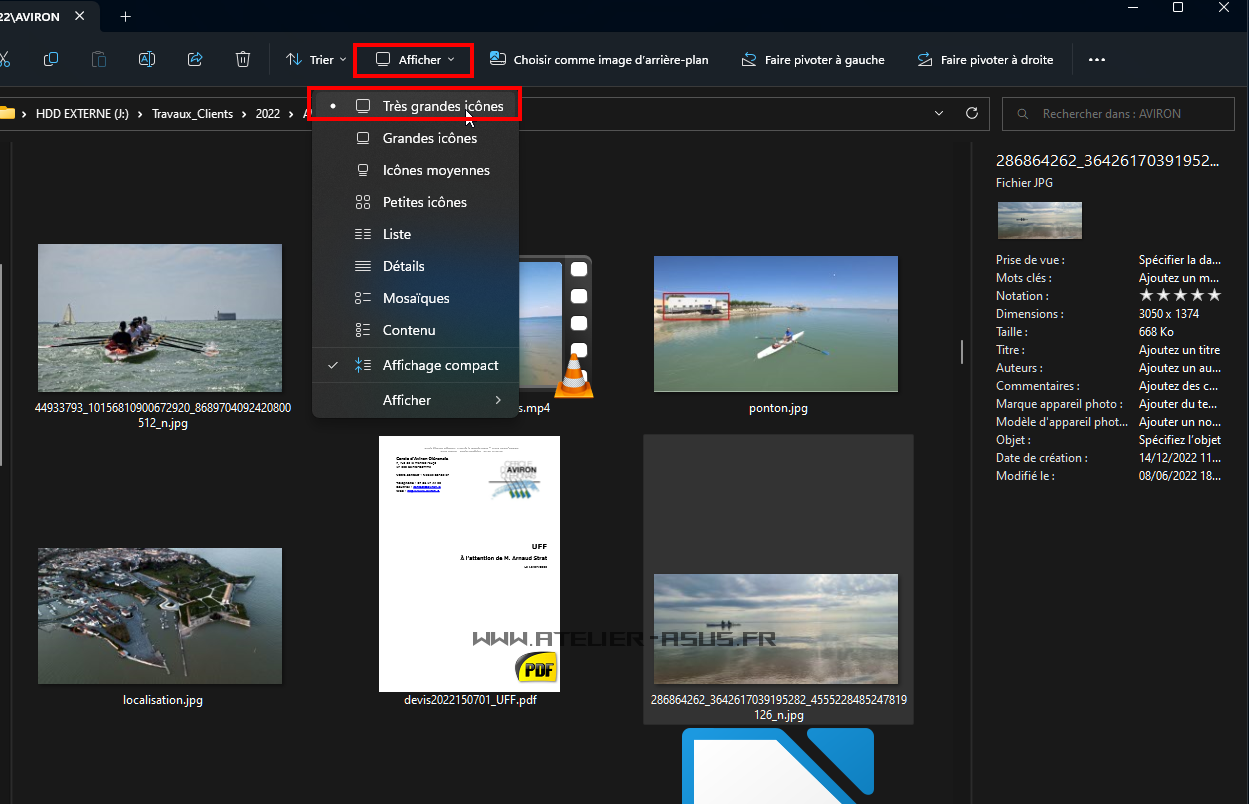Click the search field Rechercher dans AVIRON
The image size is (1249, 804).
tap(1120, 114)
